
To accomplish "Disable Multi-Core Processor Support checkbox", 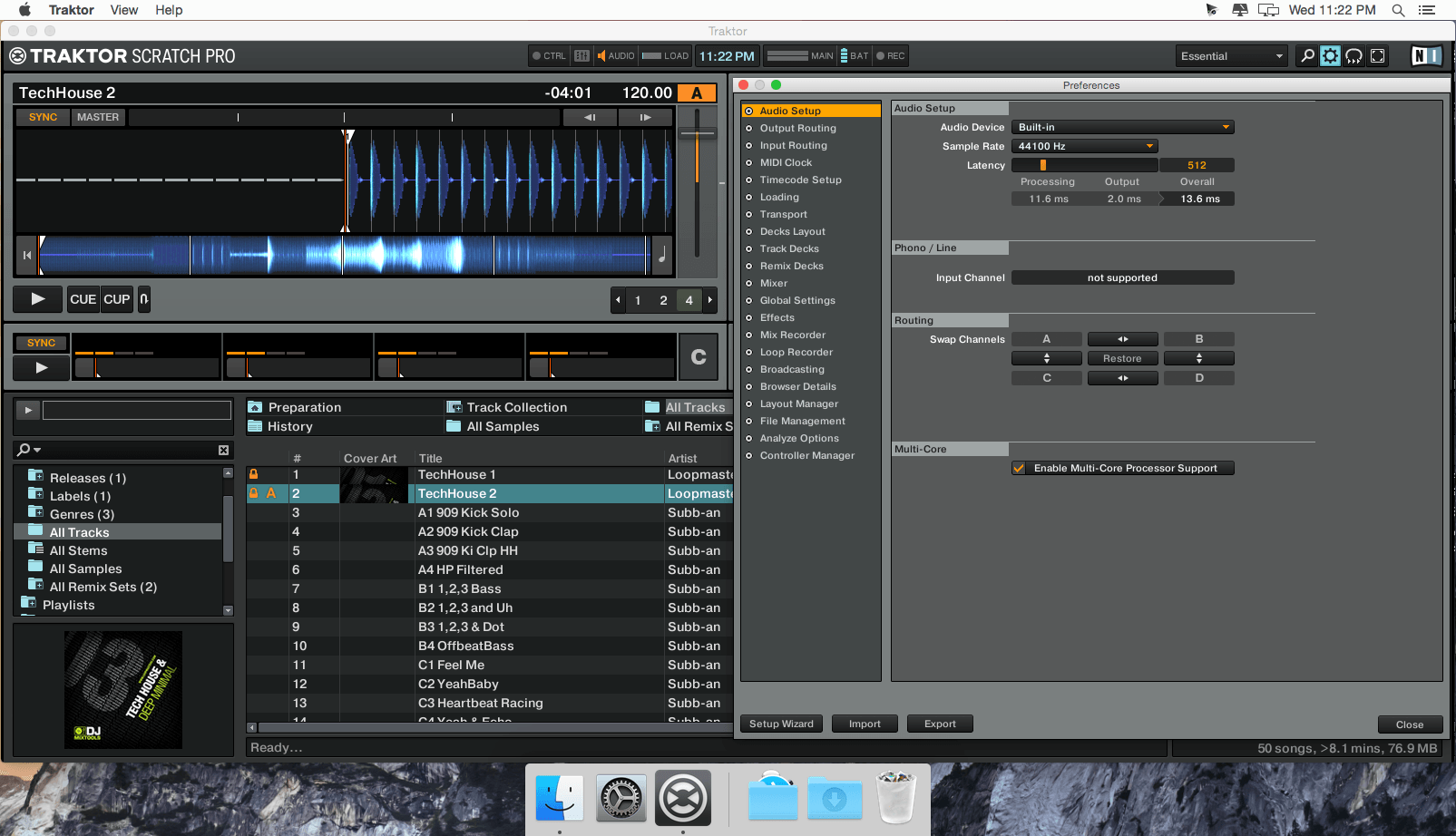I will (1019, 468).
